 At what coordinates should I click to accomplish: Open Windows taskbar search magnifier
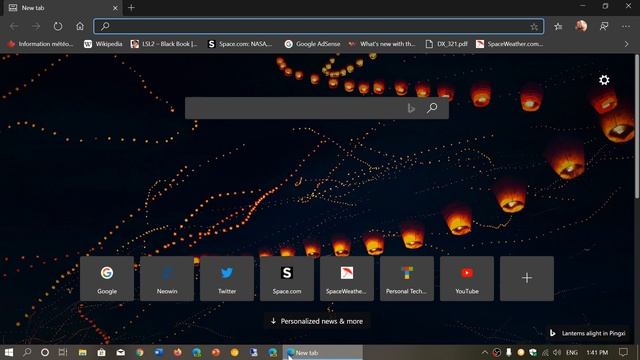click(x=27, y=352)
